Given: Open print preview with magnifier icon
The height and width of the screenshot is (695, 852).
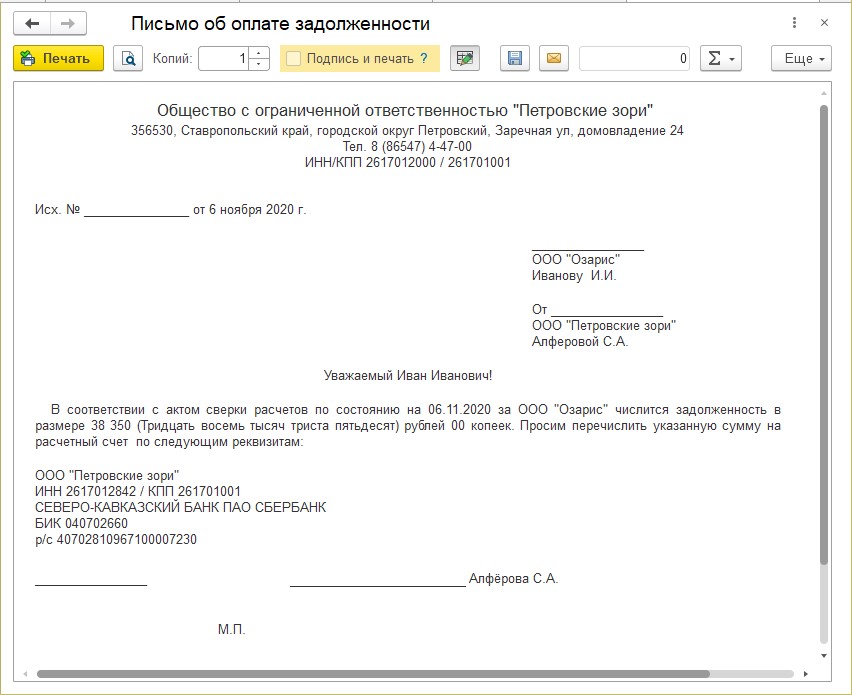Looking at the screenshot, I should [128, 58].
